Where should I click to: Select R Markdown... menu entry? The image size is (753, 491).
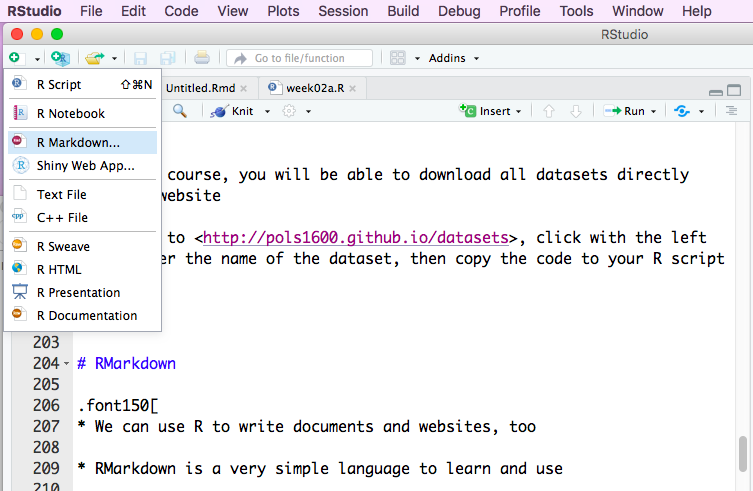tap(83, 143)
